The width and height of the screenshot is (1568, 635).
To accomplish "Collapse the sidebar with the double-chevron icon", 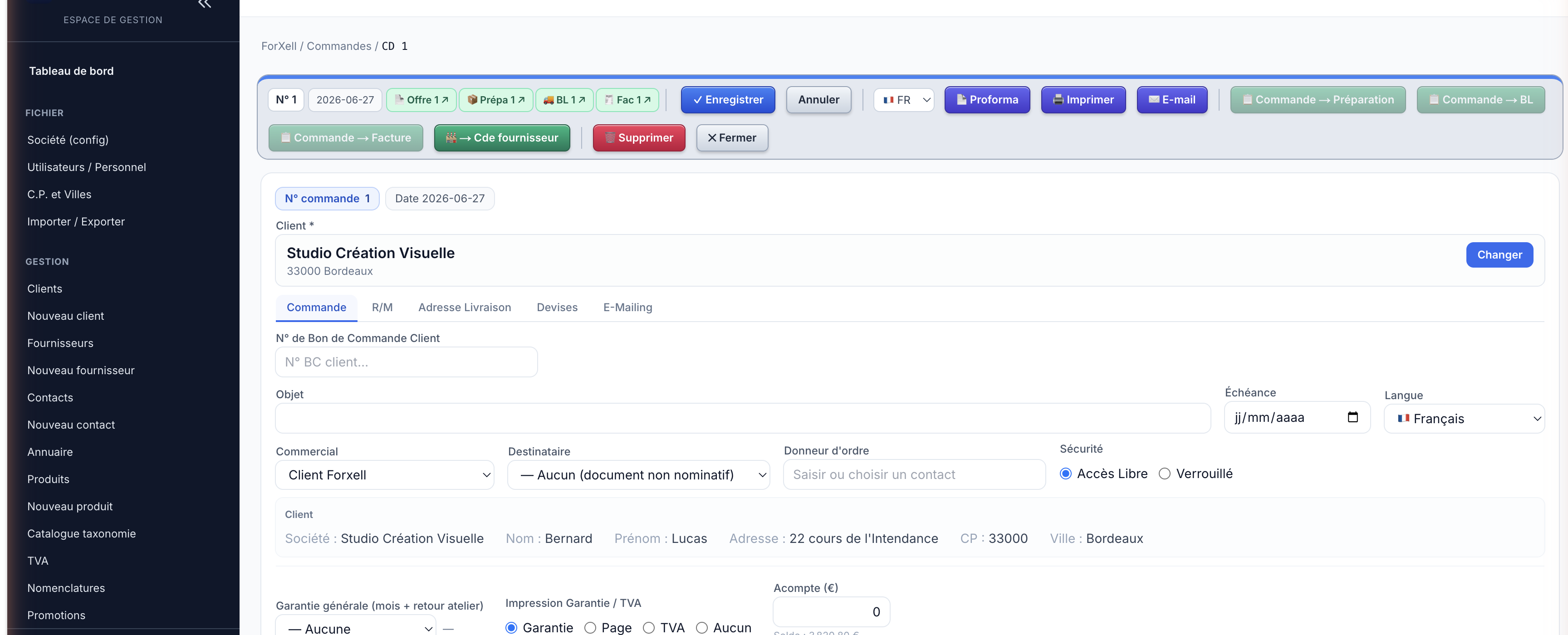I will (205, 4).
